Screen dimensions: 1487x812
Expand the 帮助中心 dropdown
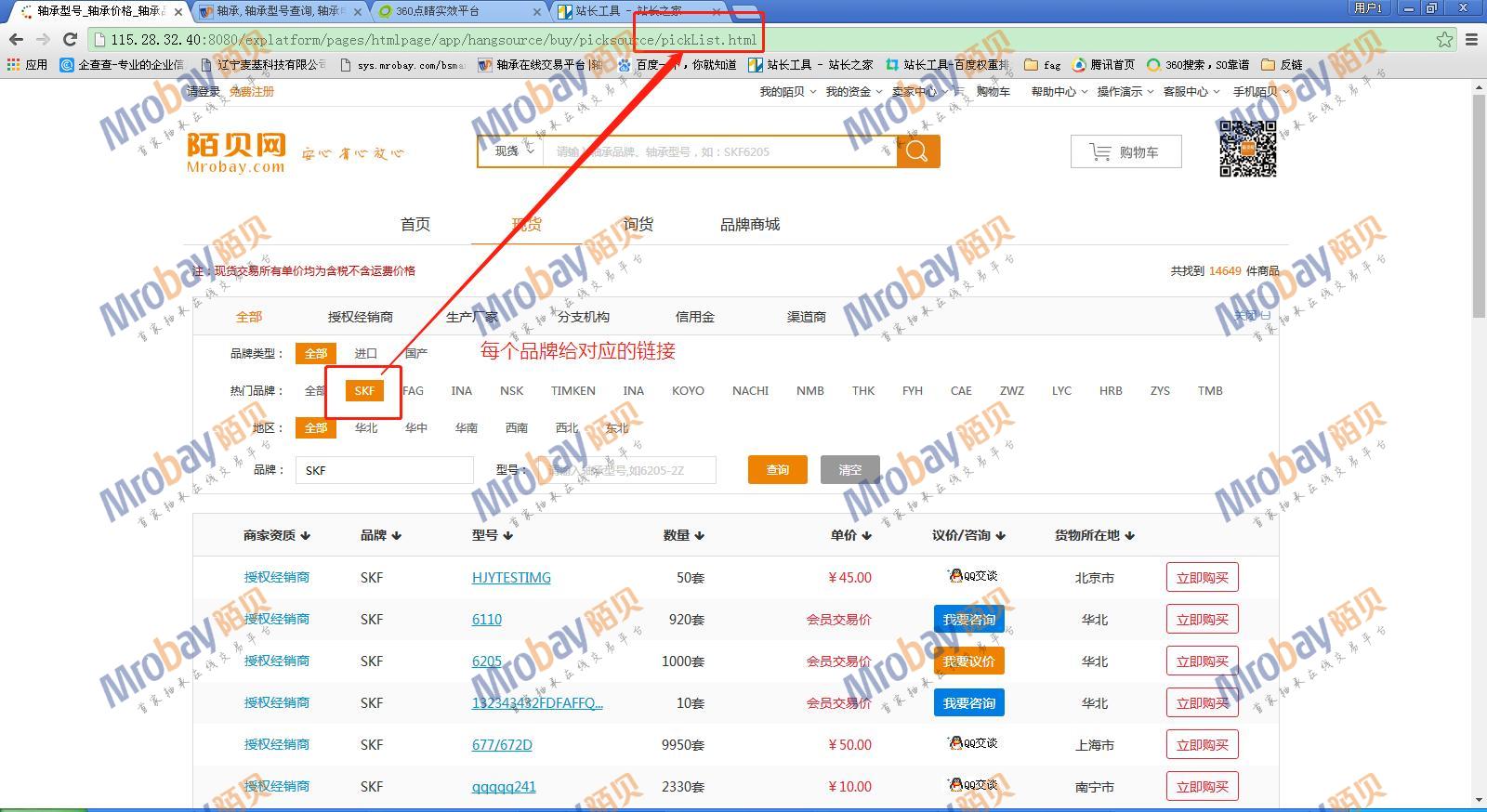(x=1059, y=92)
